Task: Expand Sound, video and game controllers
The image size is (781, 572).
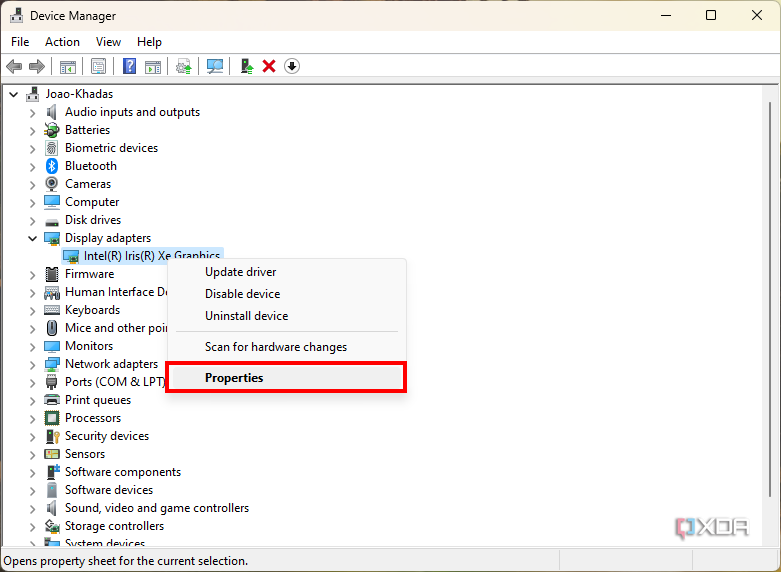Action: pyautogui.click(x=33, y=508)
